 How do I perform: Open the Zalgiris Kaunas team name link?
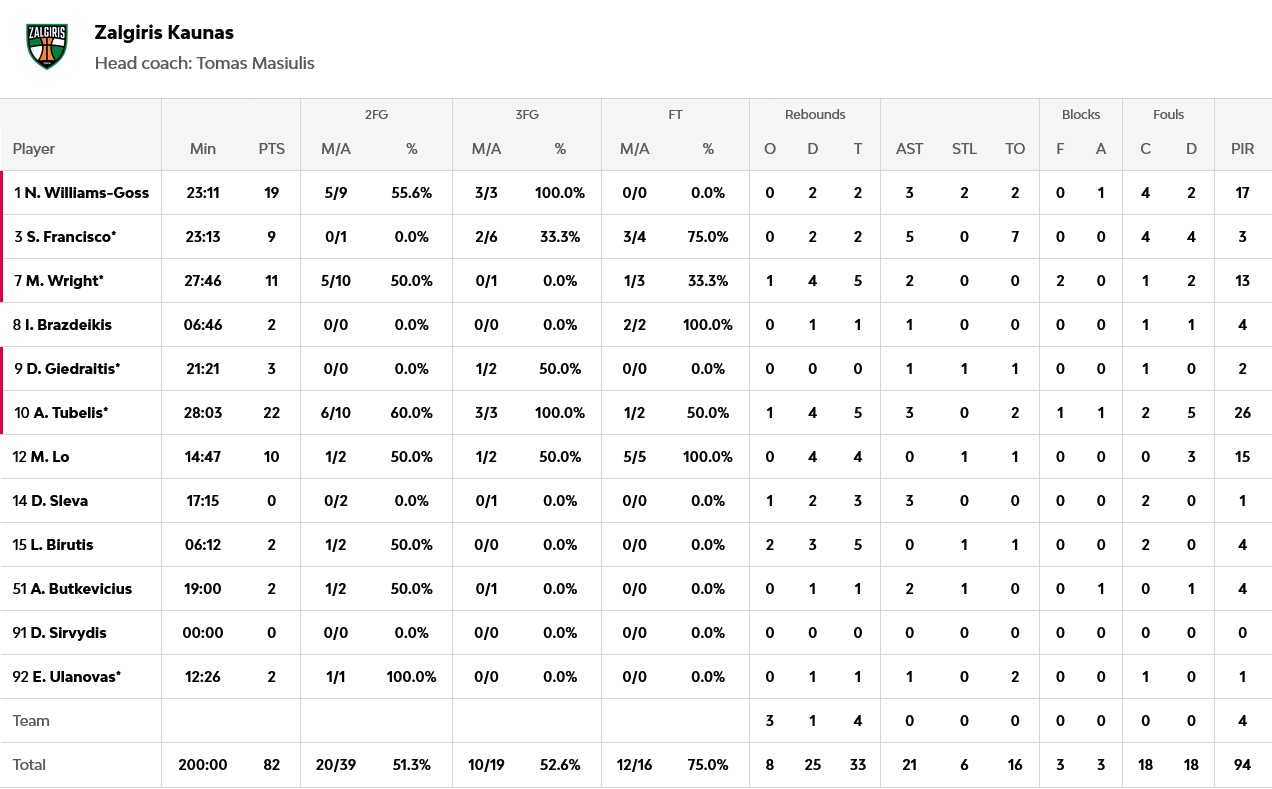(164, 32)
